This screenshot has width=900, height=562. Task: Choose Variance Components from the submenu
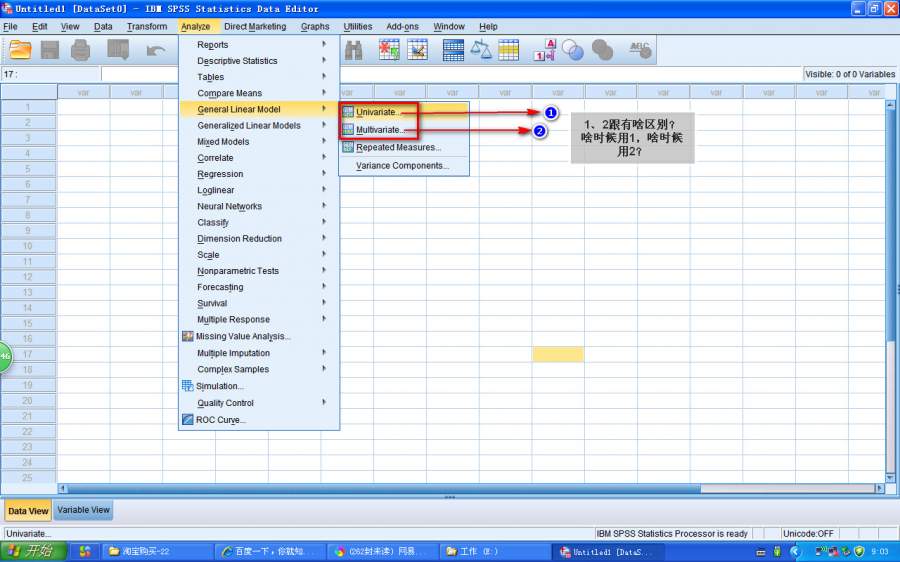click(x=404, y=165)
